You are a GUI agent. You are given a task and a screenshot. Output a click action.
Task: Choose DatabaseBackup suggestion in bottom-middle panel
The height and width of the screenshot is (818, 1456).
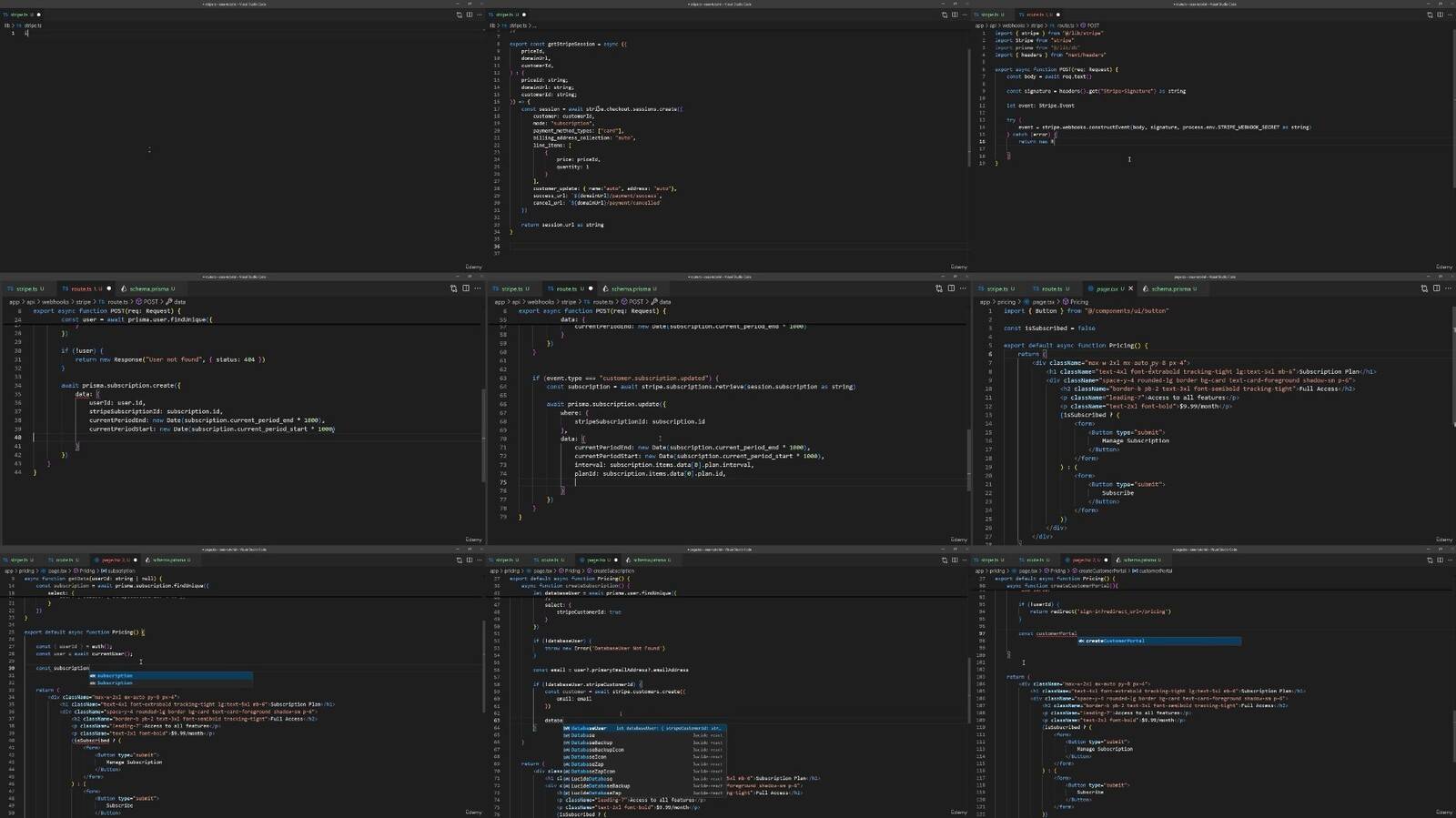[643, 743]
